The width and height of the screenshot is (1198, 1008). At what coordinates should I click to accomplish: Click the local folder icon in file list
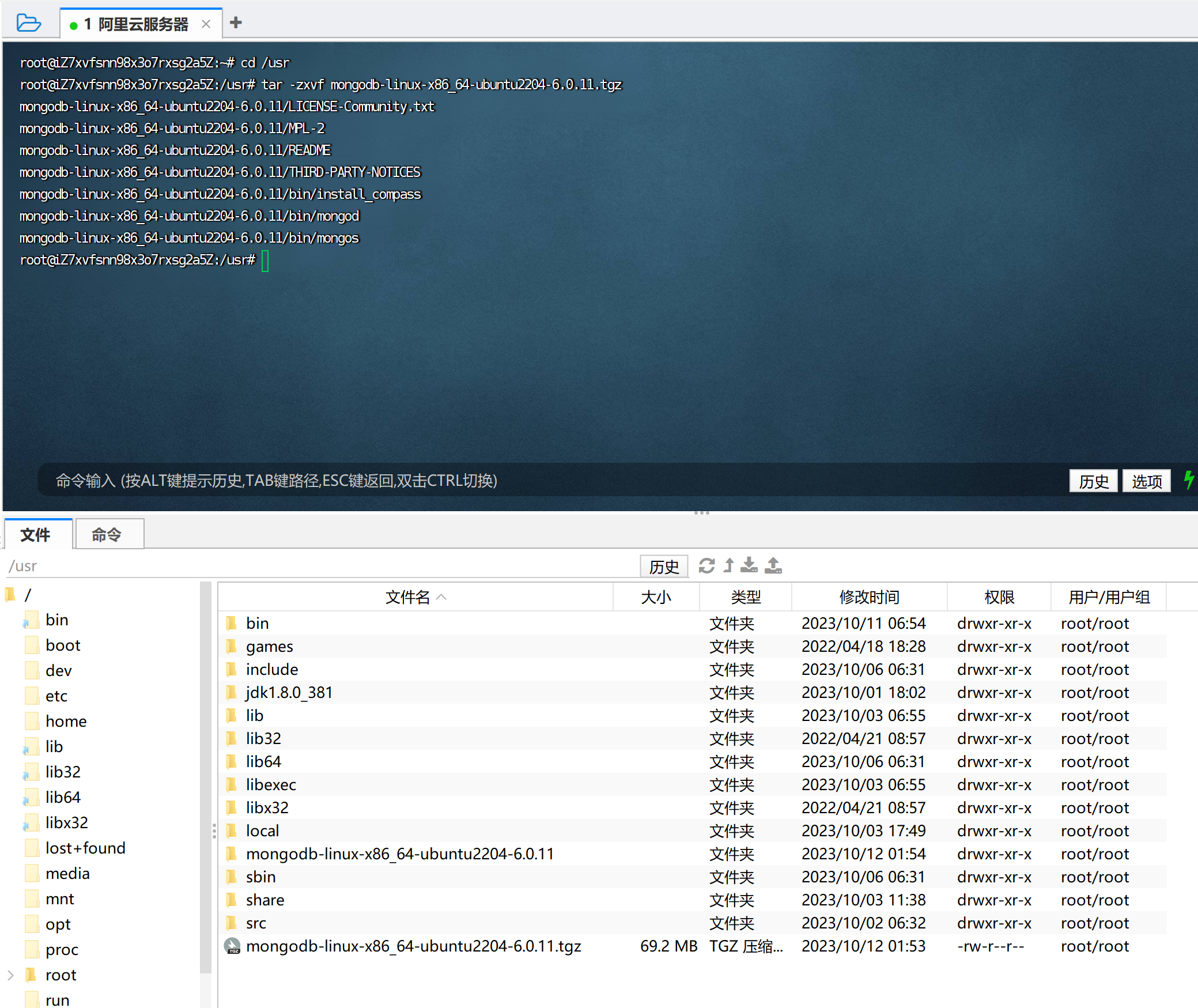(232, 830)
